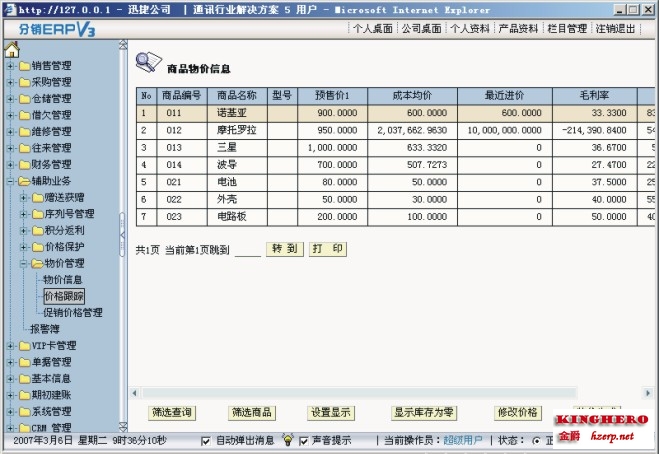This screenshot has height=454, width=659.
Task: Open the 公司桌面 menu item
Action: coord(421,29)
